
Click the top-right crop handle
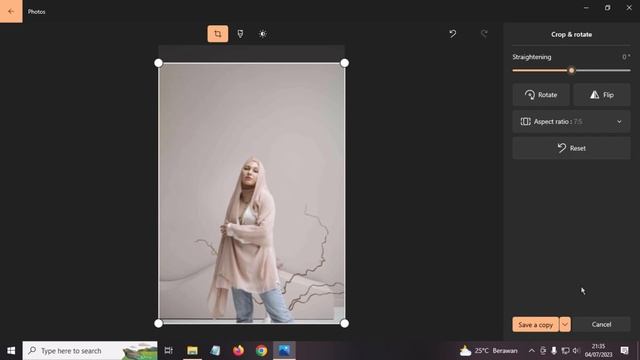pyautogui.click(x=344, y=63)
